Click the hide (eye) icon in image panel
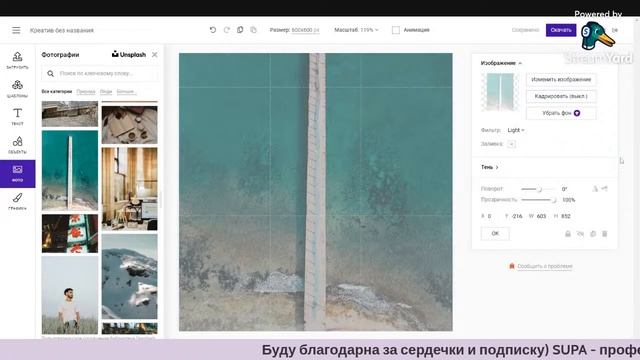640x360 pixels. [580, 234]
